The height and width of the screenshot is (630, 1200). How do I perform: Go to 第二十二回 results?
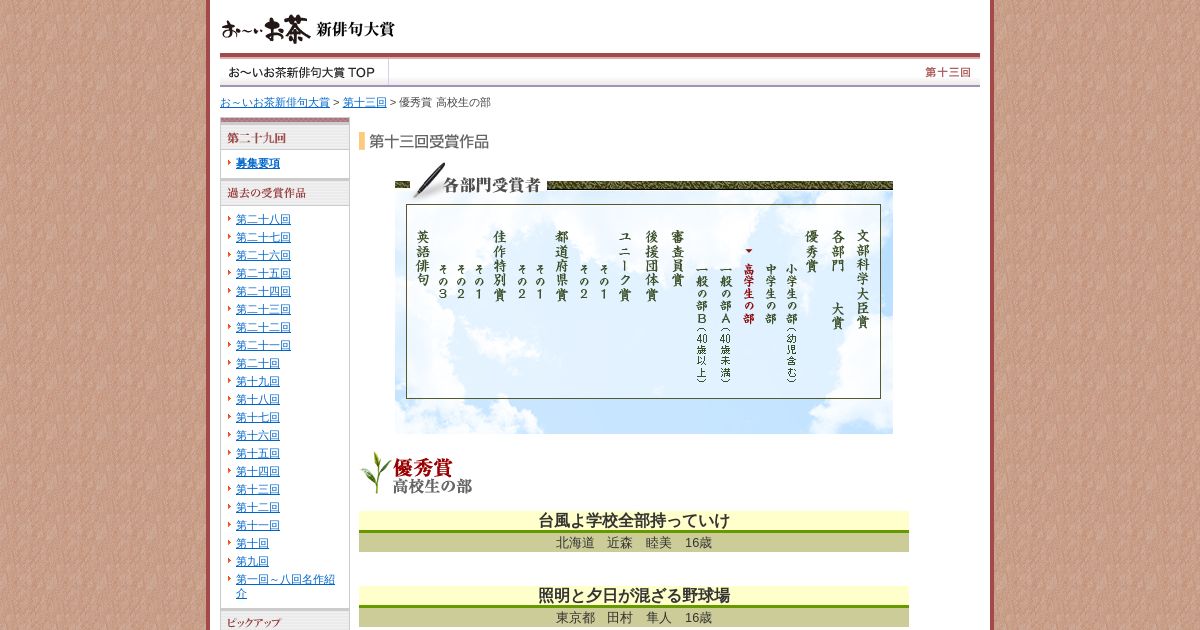click(x=263, y=327)
